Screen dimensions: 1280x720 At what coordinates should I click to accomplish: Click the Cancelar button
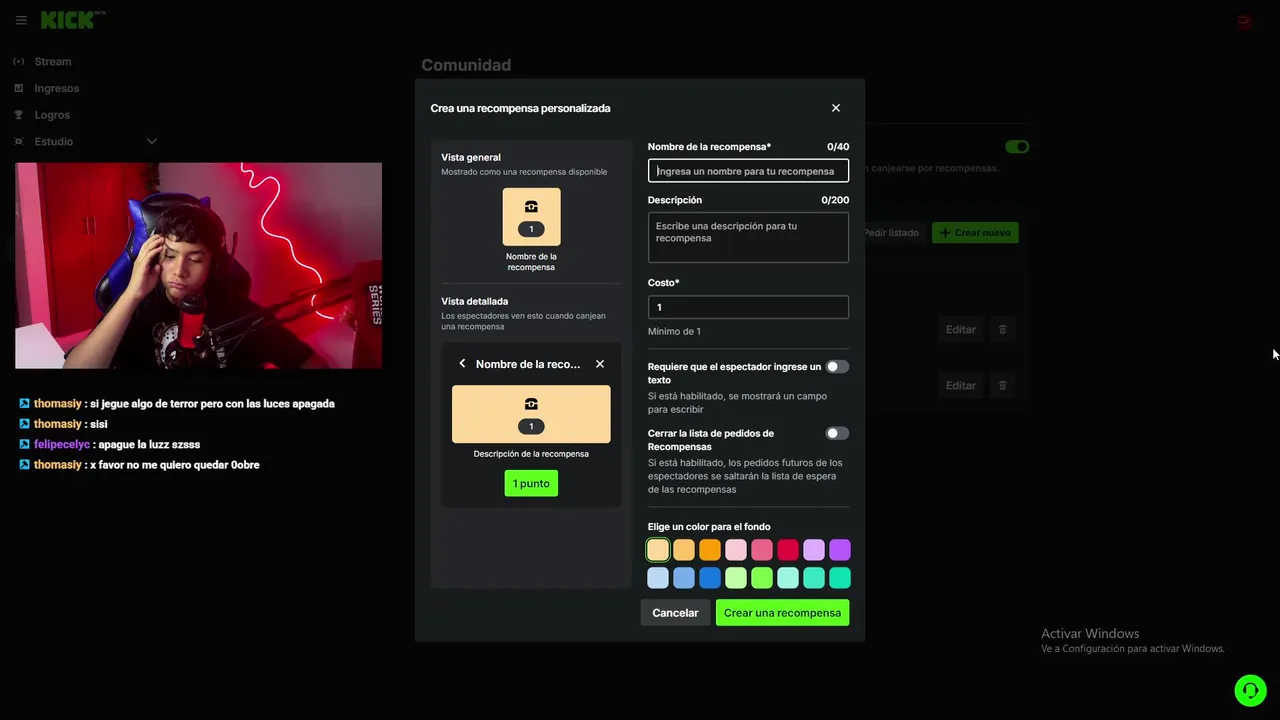pyautogui.click(x=675, y=613)
